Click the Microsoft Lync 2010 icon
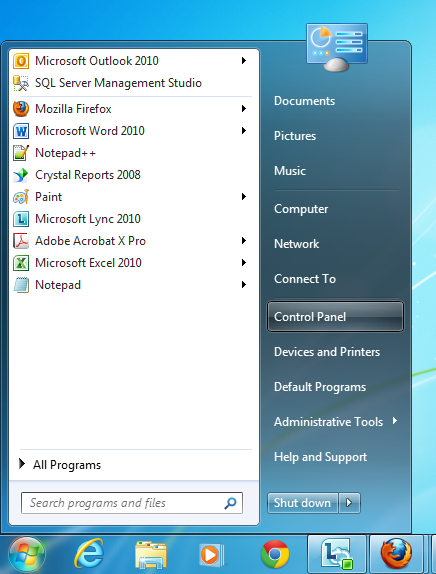This screenshot has width=436, height=574. pos(21,219)
